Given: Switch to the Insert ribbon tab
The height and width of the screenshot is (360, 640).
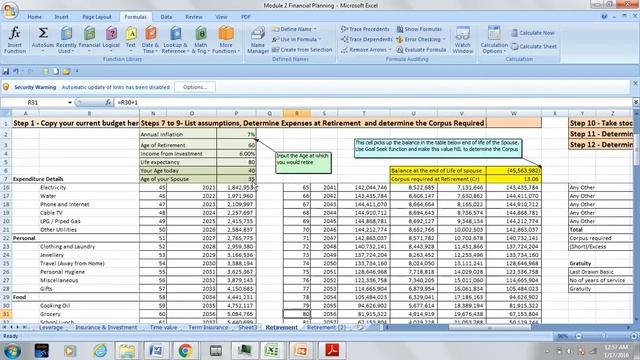Looking at the screenshot, I should point(61,17).
